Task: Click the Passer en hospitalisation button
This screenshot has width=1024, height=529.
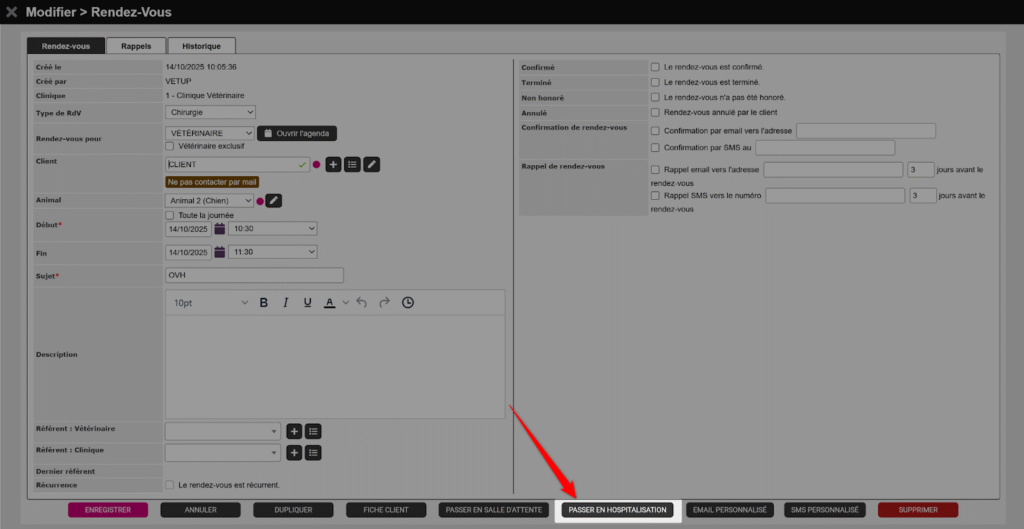Action: click(617, 510)
